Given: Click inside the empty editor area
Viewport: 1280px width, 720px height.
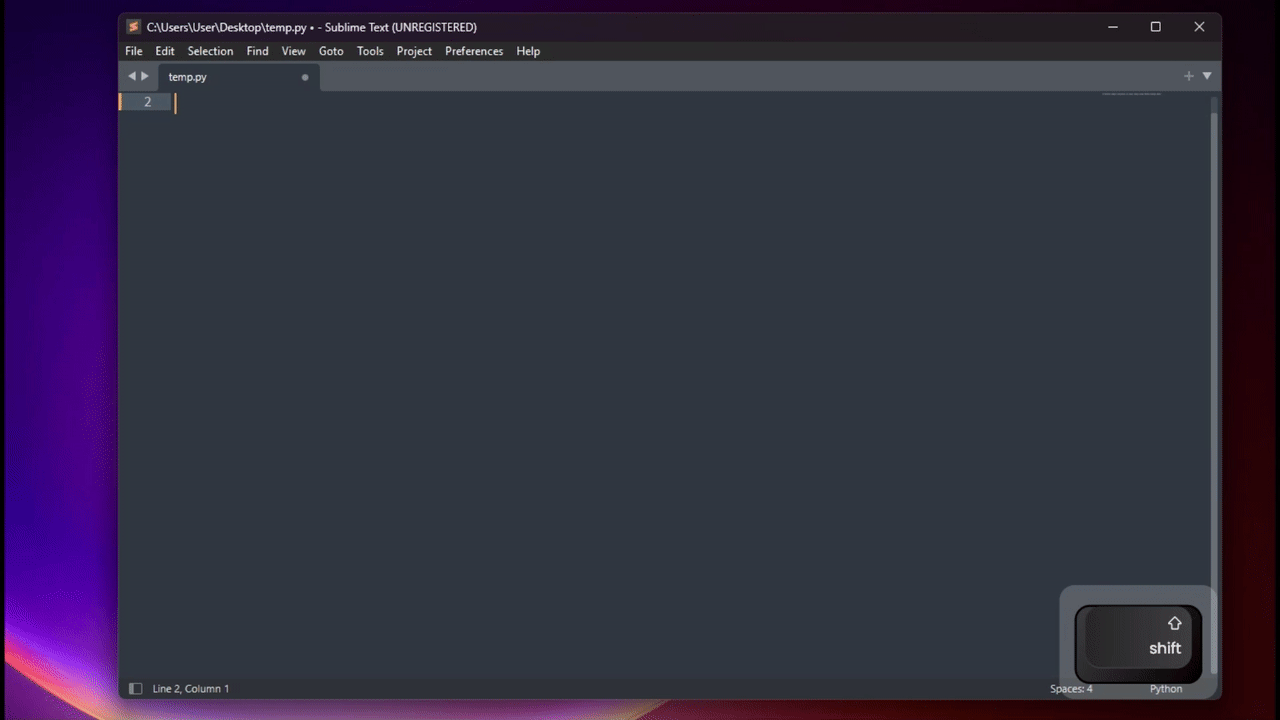Looking at the screenshot, I should 600,350.
